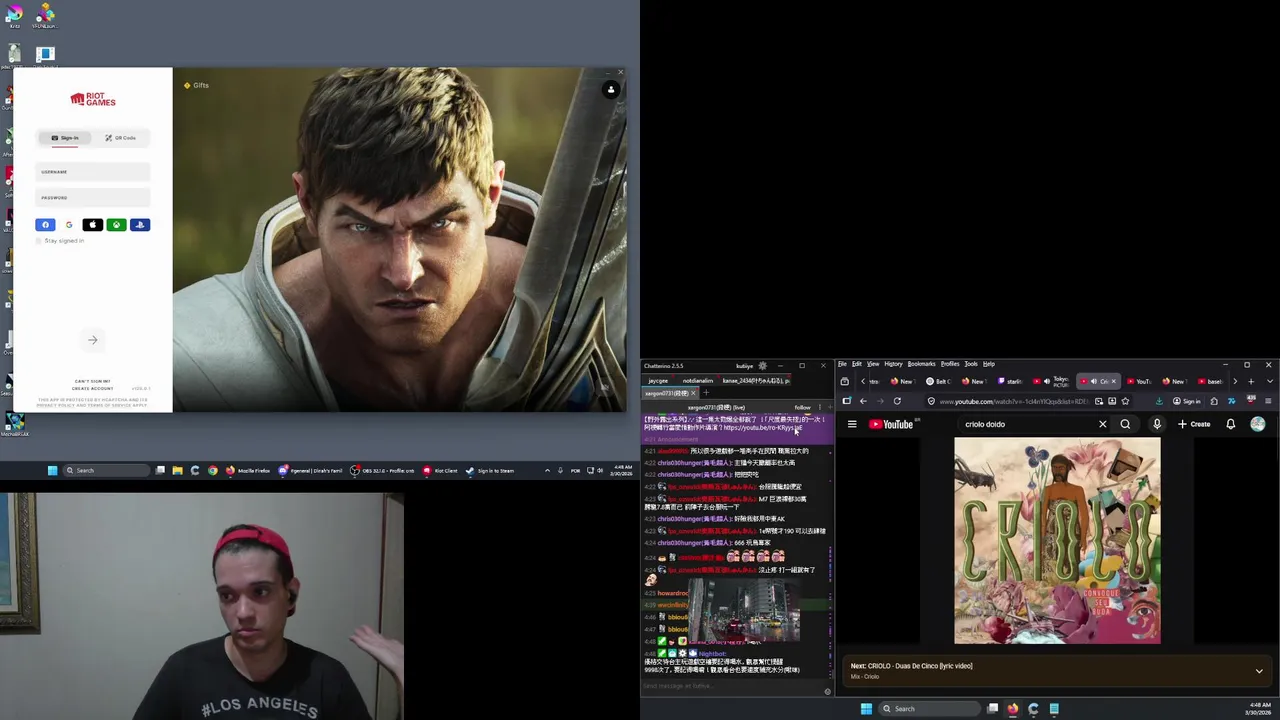Clear the YouTube search box
The width and height of the screenshot is (1280, 720).
[1102, 424]
